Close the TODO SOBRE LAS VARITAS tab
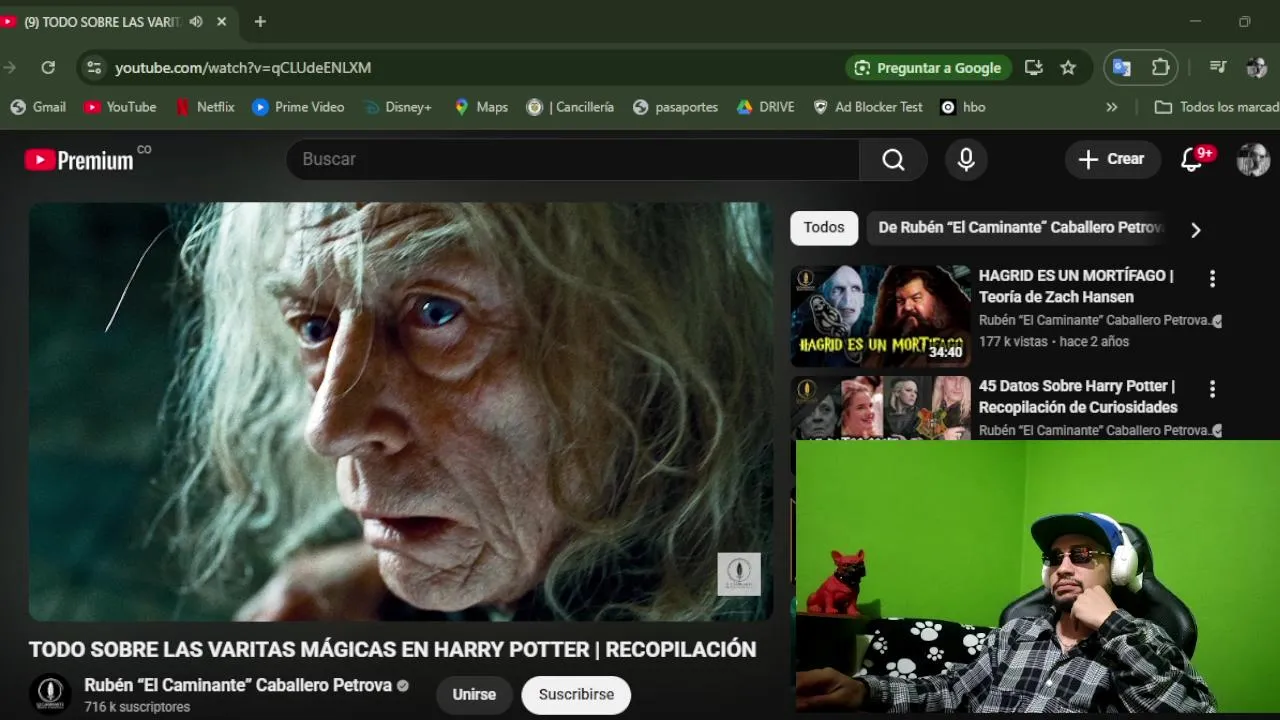Image resolution: width=1280 pixels, height=720 pixels. click(x=222, y=22)
